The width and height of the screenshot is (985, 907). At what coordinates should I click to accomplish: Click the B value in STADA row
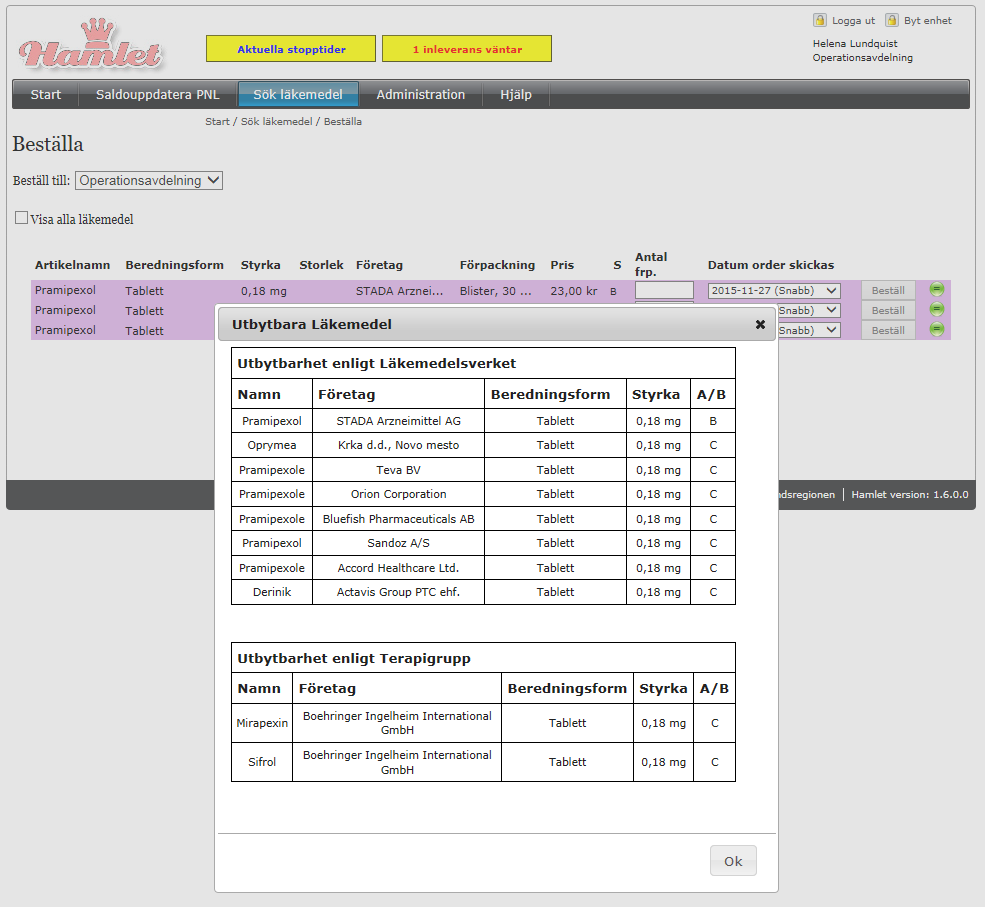click(713, 421)
